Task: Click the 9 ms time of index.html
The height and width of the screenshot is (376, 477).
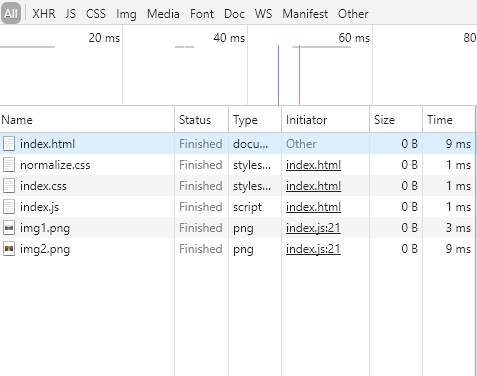Action: pyautogui.click(x=458, y=144)
